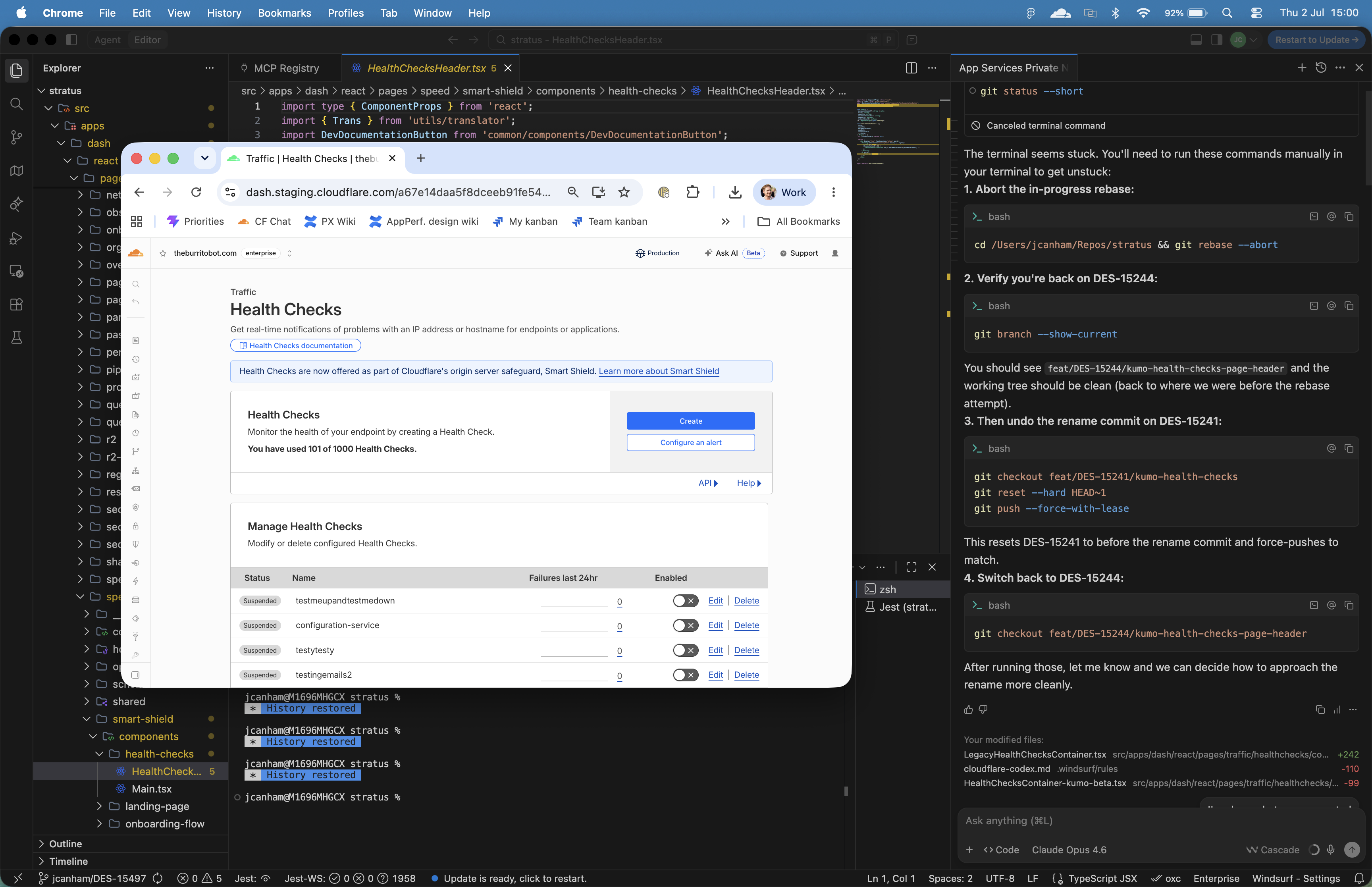Open notifications bell in status bar

1359,878
